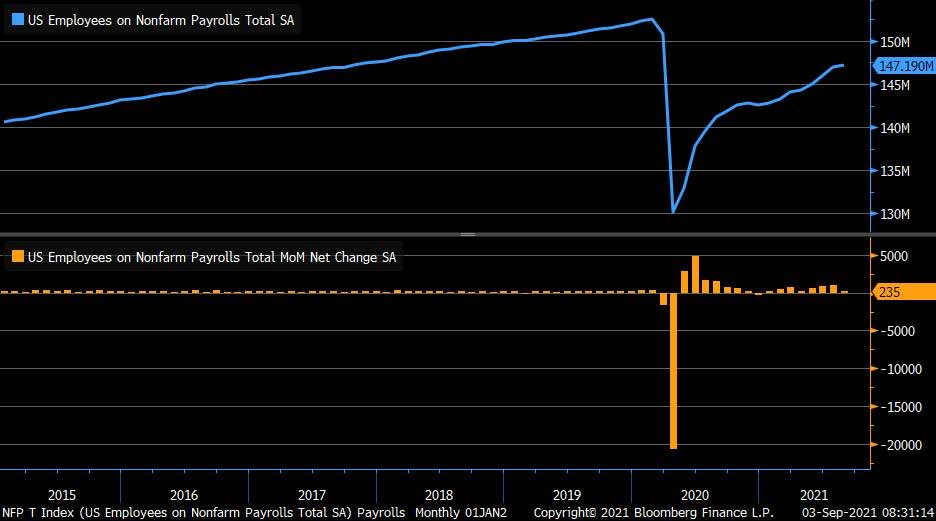Click the -20000 axis label

pos(901,445)
